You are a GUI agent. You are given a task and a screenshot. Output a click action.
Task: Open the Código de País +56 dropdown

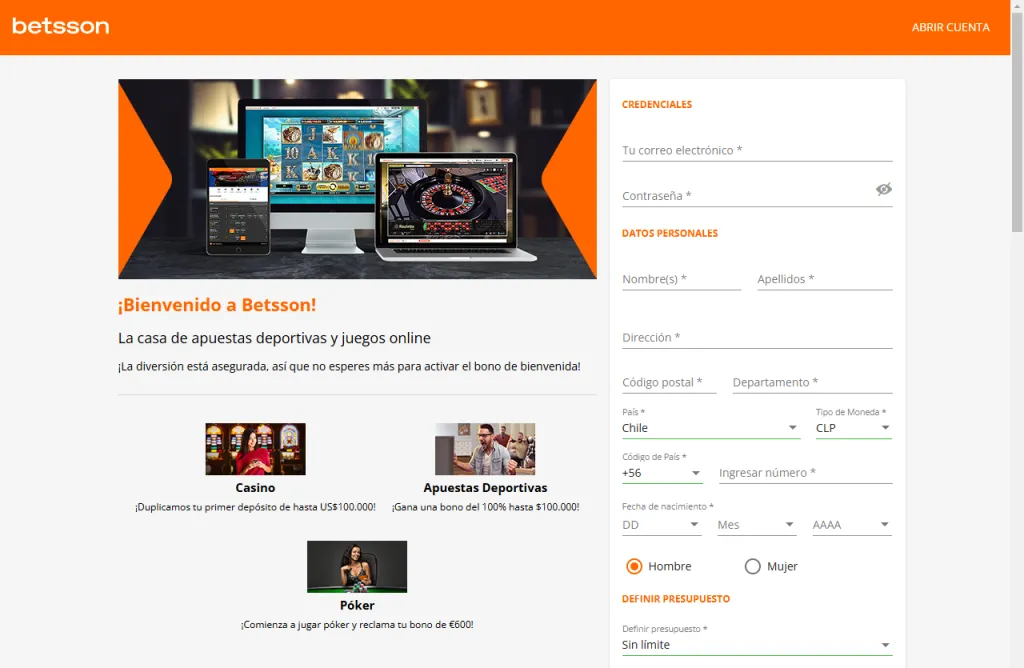pos(662,472)
